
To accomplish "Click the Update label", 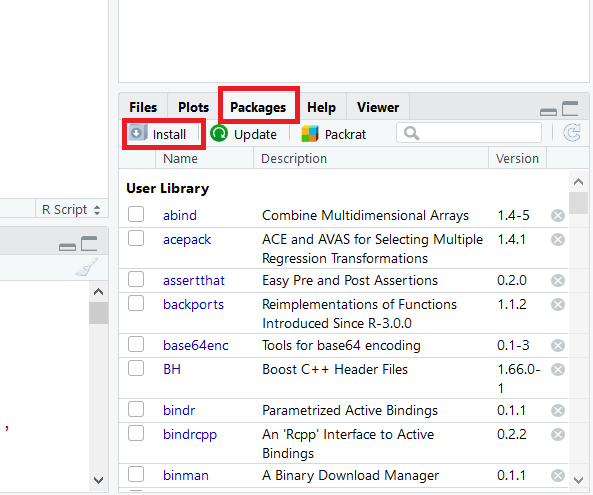I will click(255, 135).
